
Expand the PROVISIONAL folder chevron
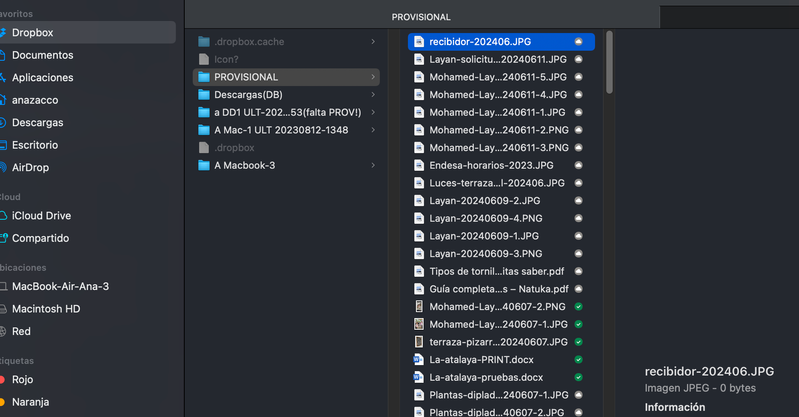coord(373,77)
